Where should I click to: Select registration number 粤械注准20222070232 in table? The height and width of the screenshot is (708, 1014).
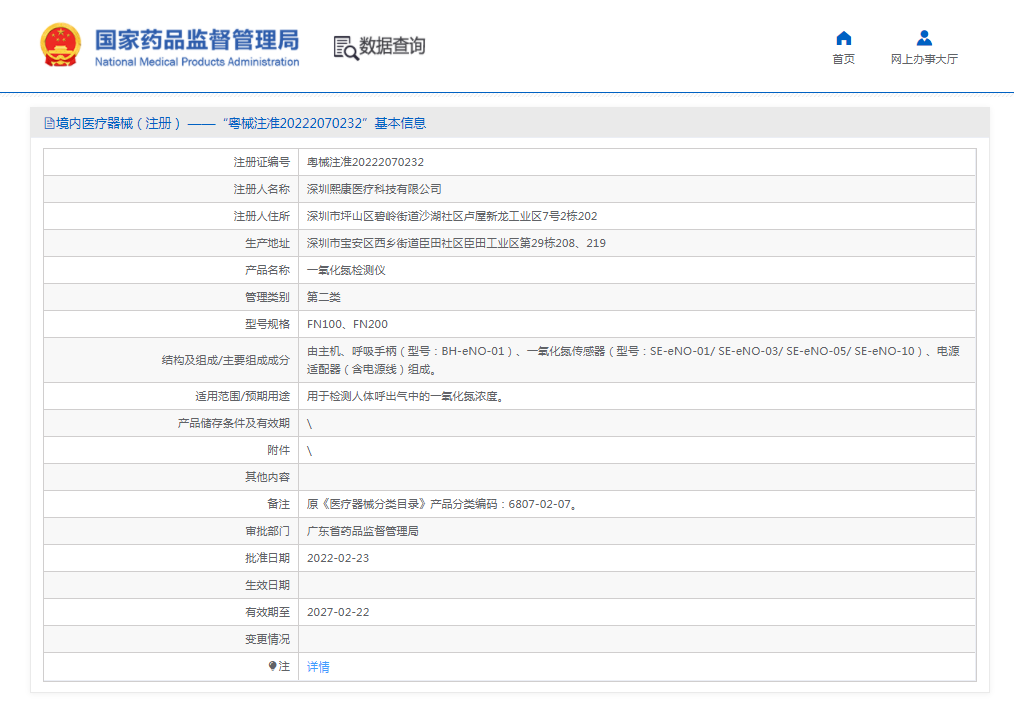coord(365,162)
